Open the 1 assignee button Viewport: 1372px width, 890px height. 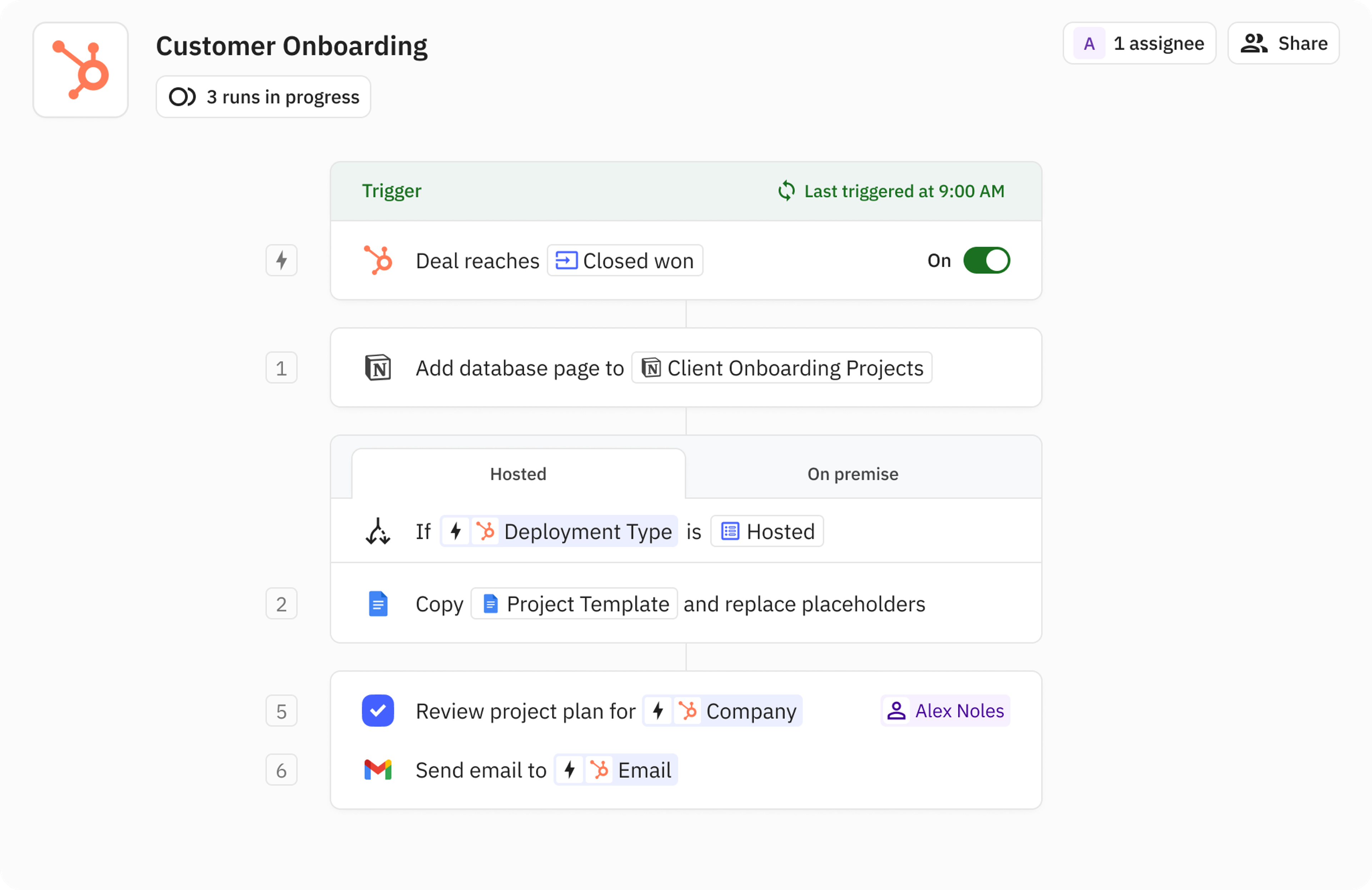click(1139, 43)
